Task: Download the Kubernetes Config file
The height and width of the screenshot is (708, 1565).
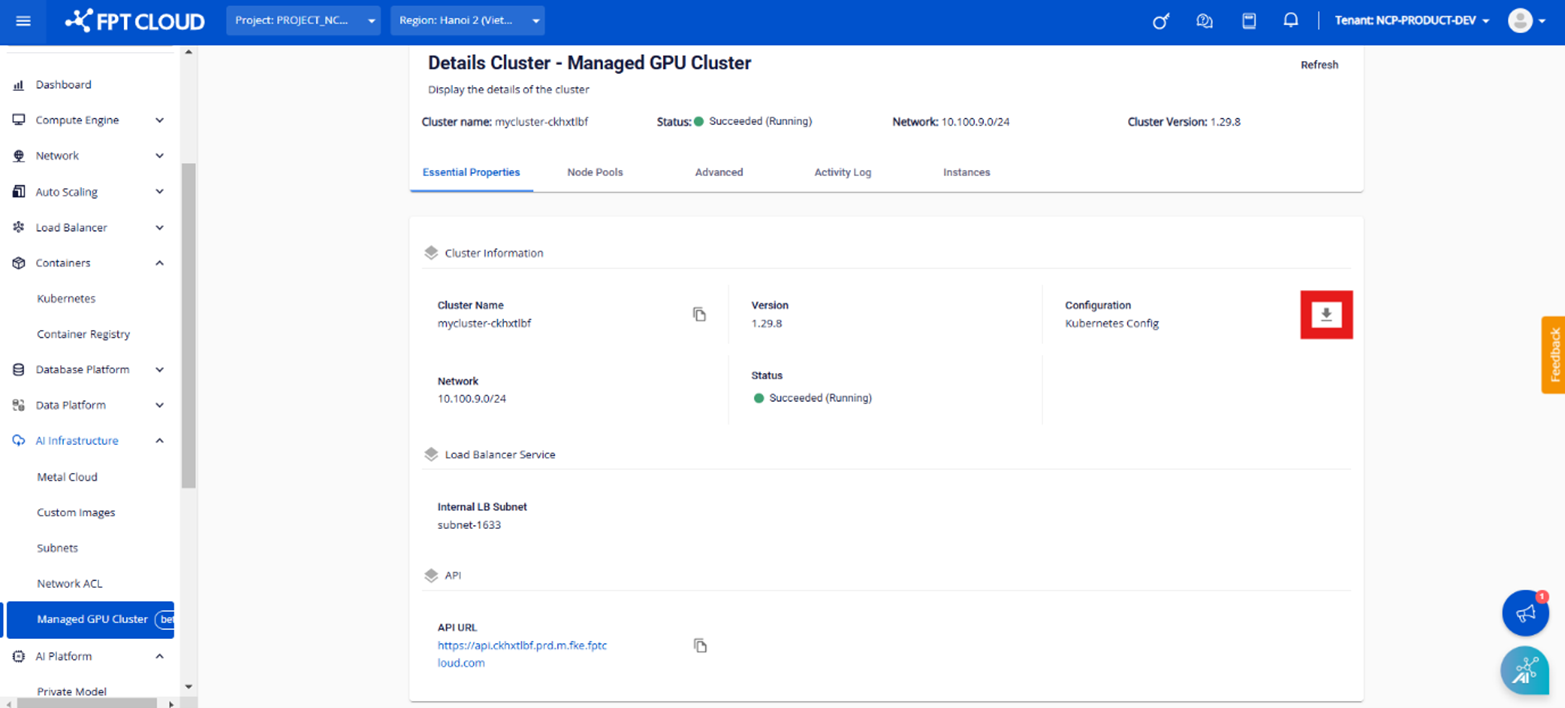Action: [x=1326, y=315]
